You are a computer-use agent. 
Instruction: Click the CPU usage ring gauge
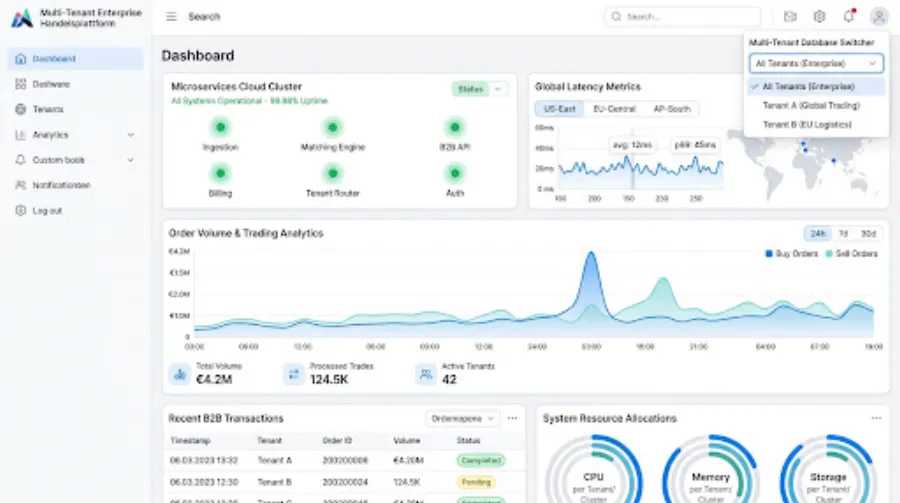593,471
